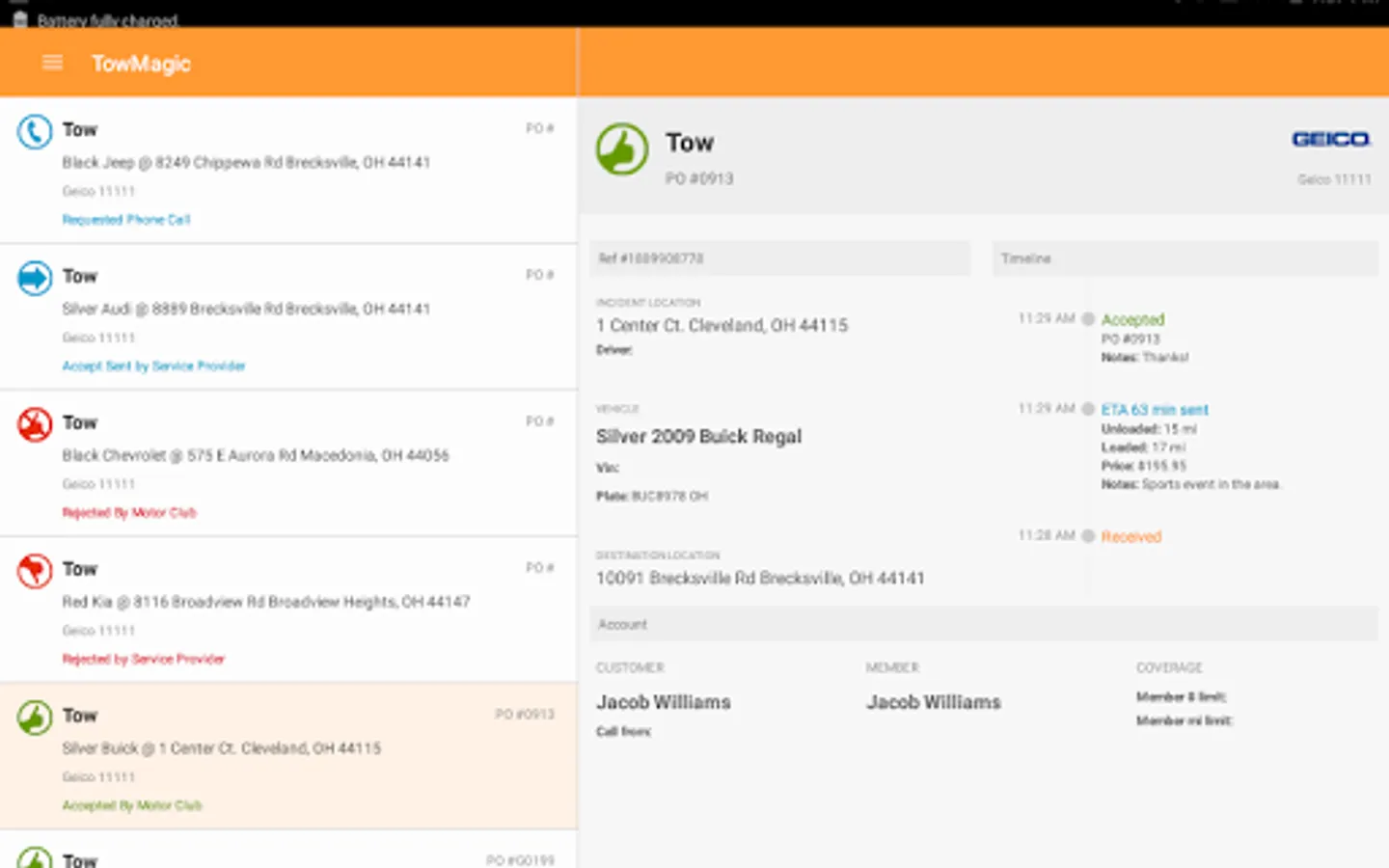This screenshot has width=1389, height=868.
Task: Click phone icon of Black Jeep tow
Action: pyautogui.click(x=35, y=131)
